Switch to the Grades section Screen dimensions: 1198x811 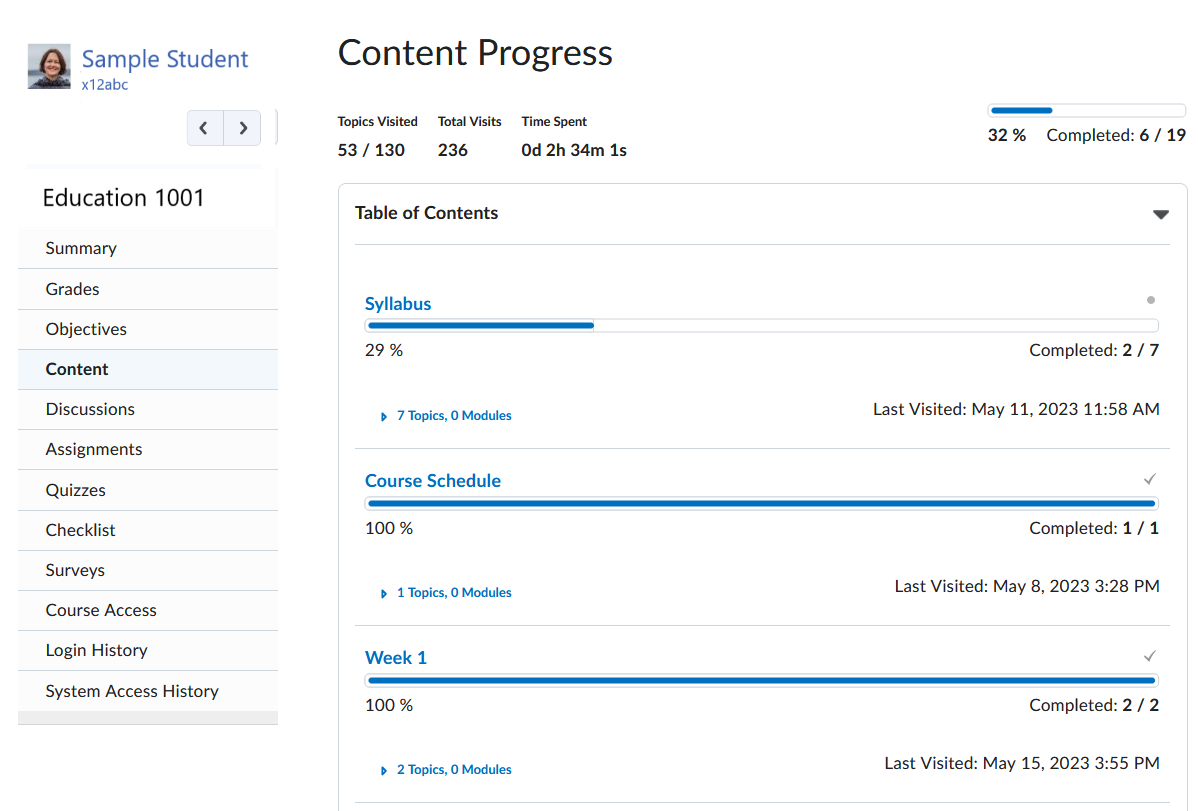[71, 288]
